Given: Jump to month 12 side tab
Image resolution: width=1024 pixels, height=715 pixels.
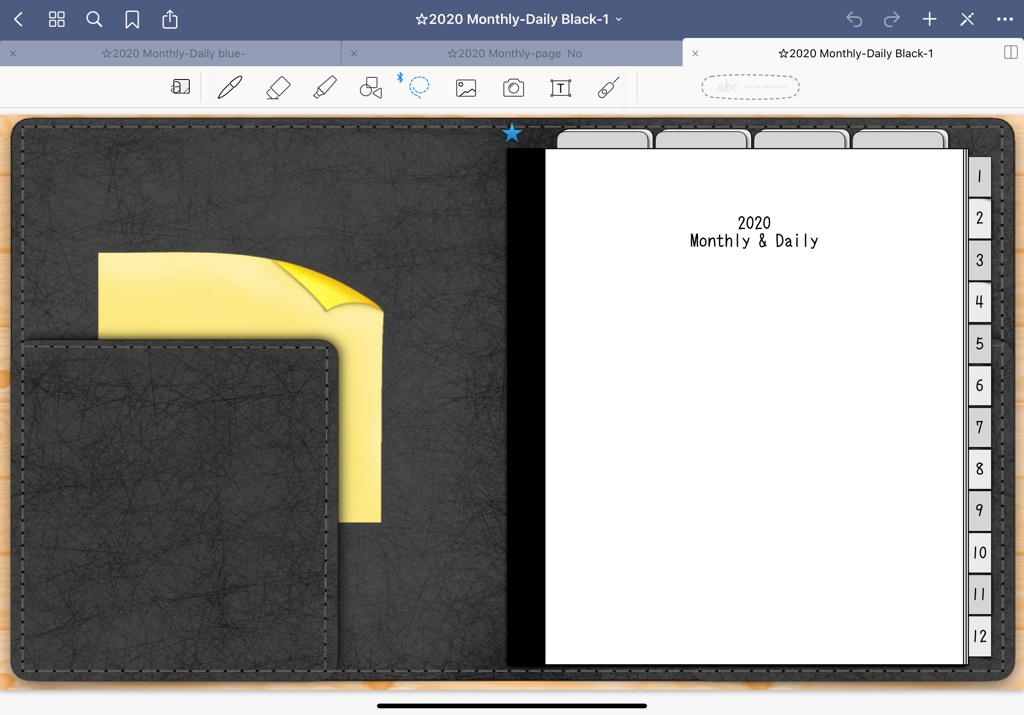Looking at the screenshot, I should [980, 636].
